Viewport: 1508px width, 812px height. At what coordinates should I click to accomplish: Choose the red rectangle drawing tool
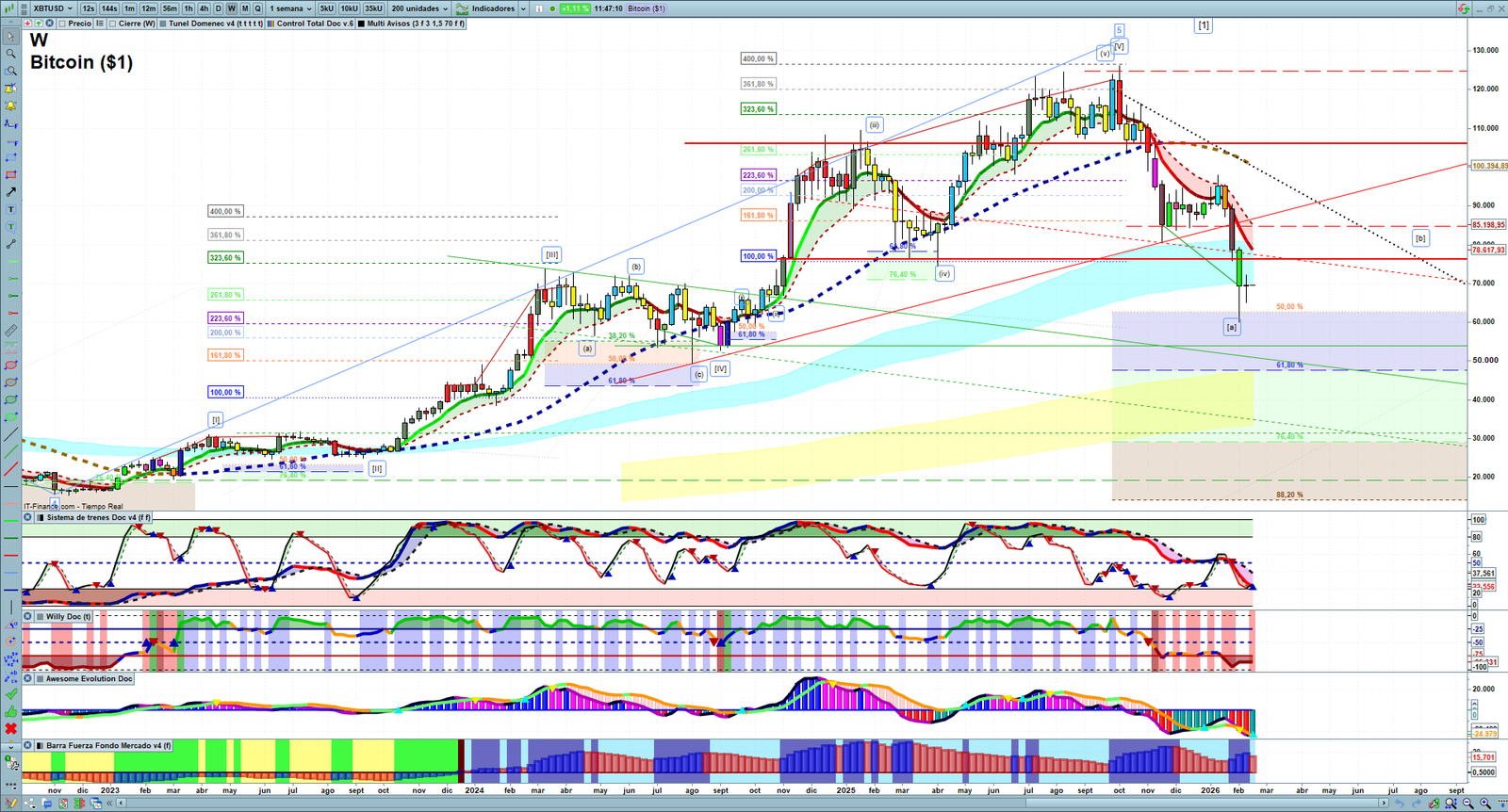(x=10, y=175)
